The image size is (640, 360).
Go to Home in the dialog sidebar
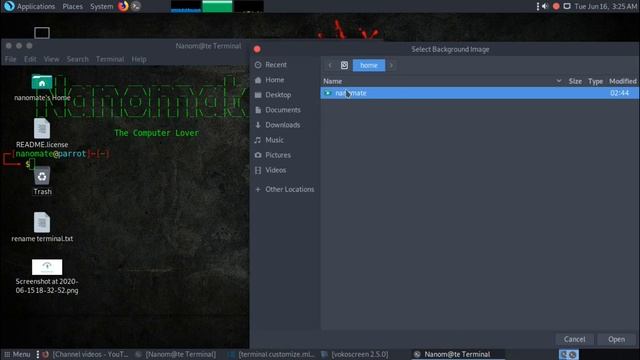[269, 80]
